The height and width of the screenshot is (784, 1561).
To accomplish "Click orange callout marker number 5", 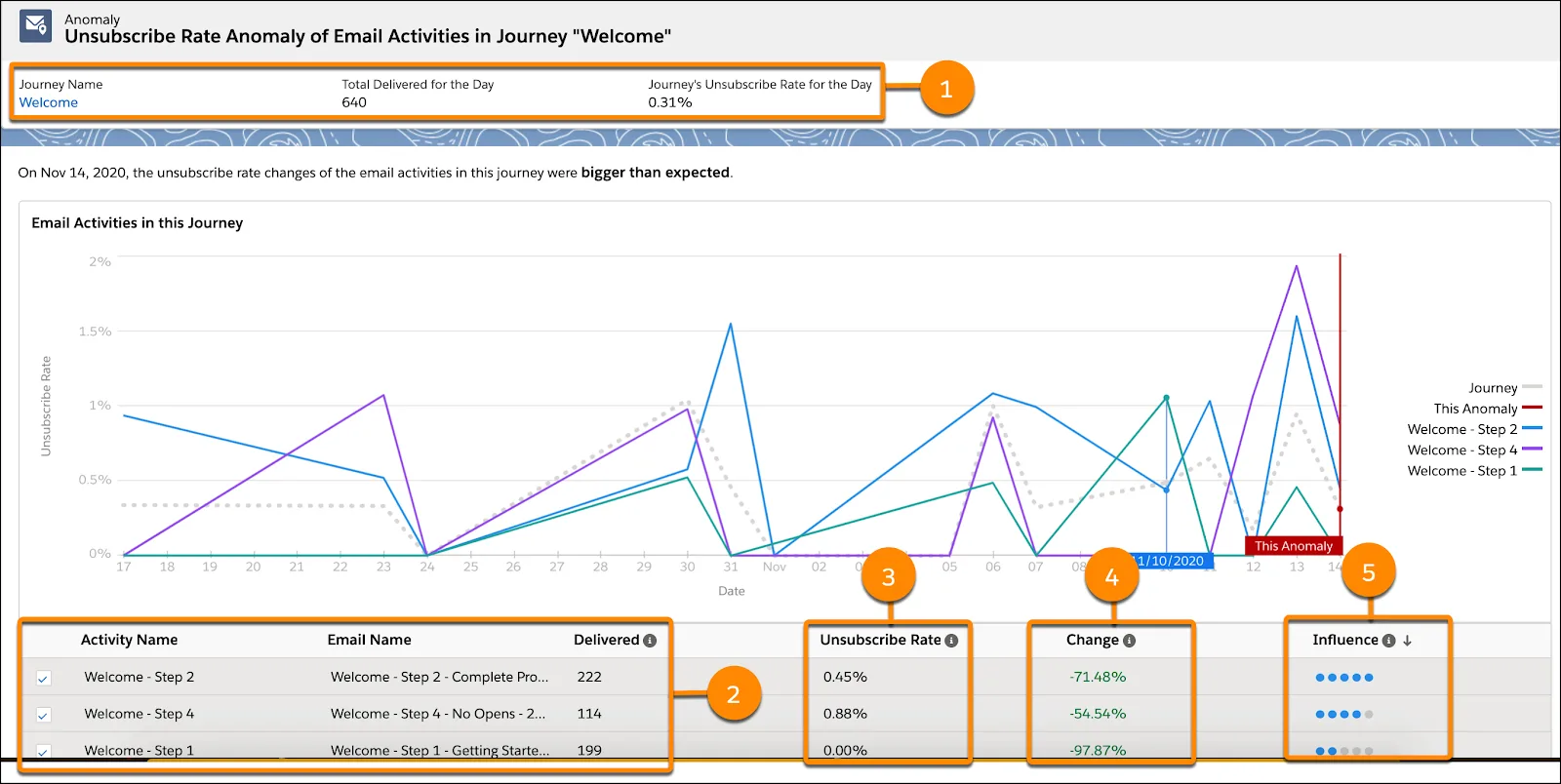I will [x=1368, y=572].
